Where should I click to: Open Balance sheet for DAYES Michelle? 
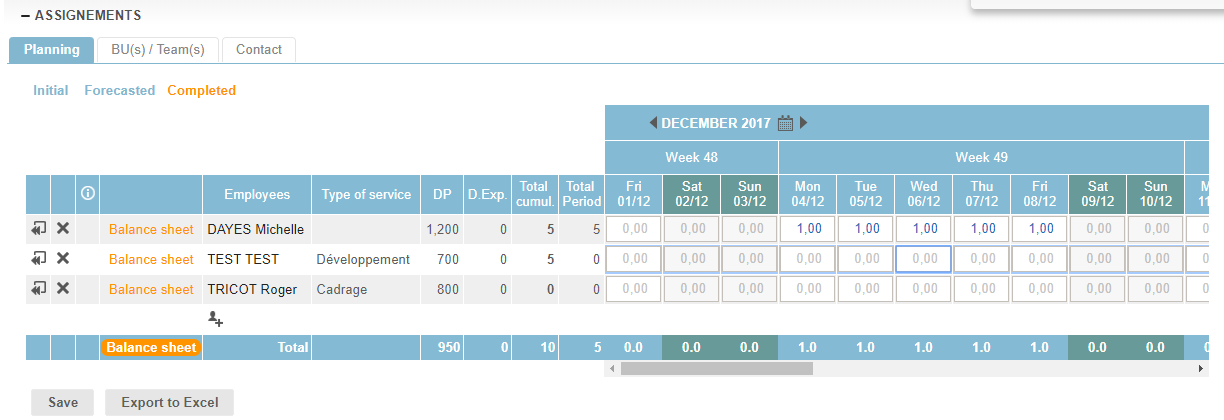151,229
